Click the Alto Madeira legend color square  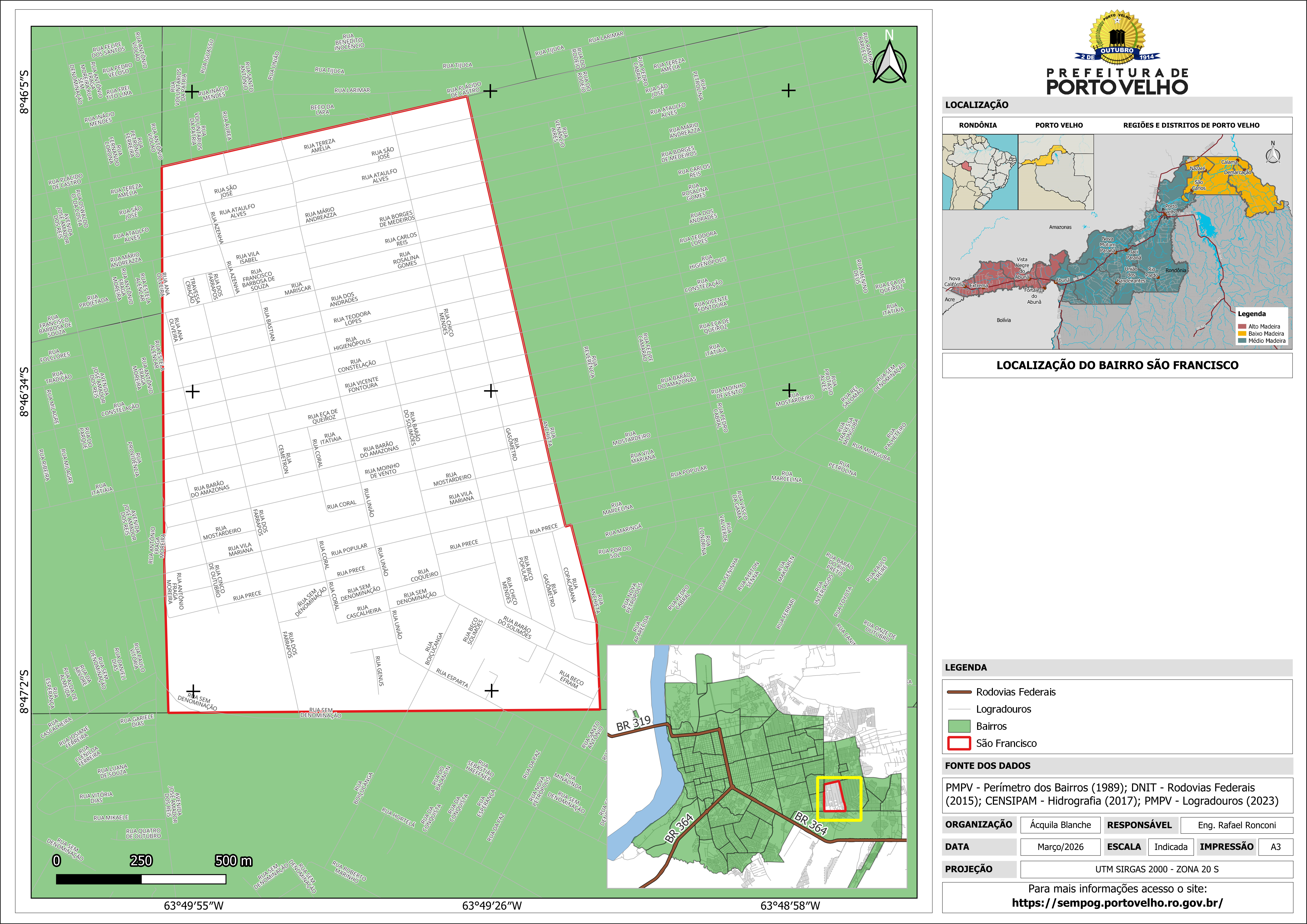pos(1242,326)
